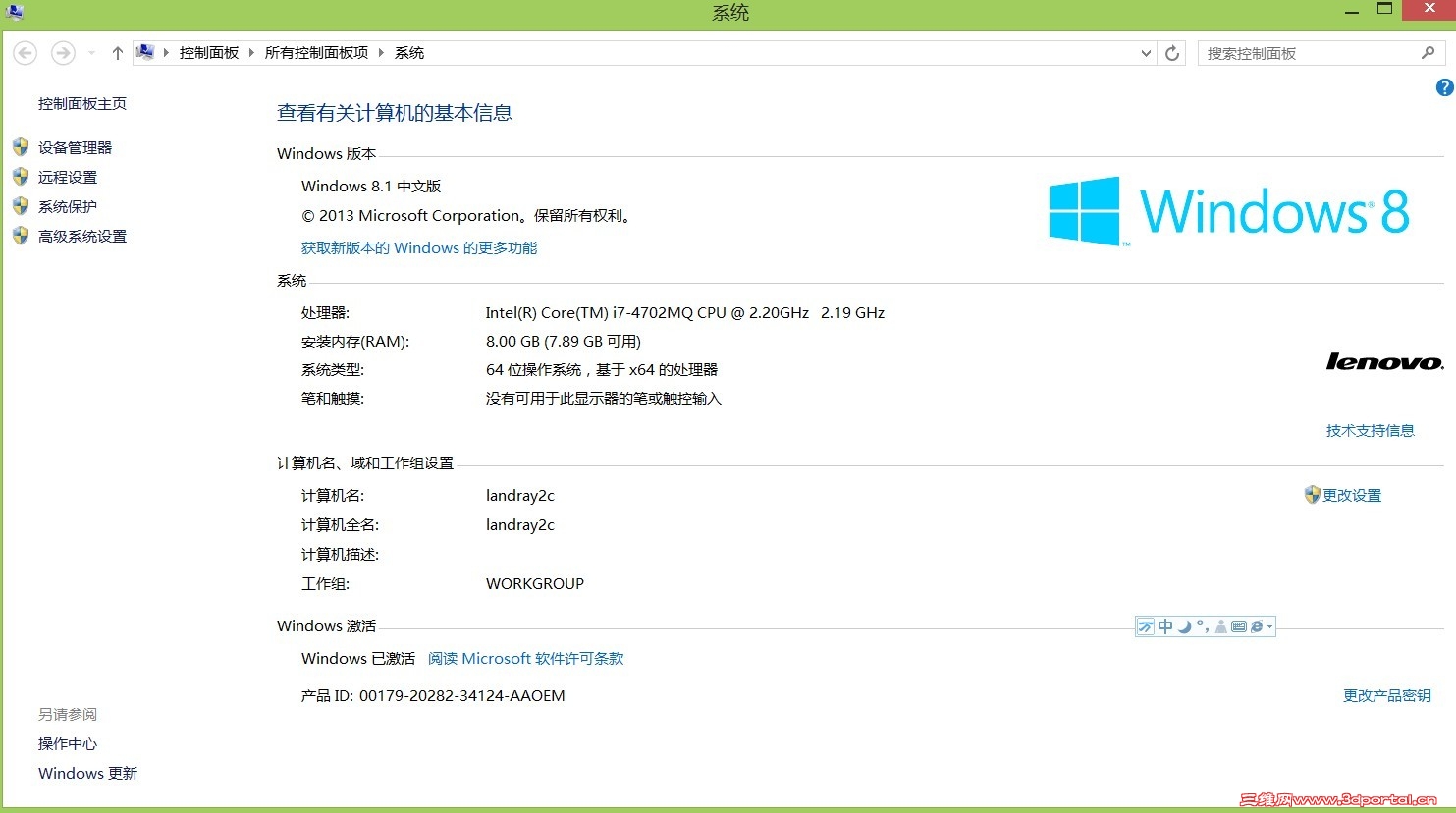Select 所有控制面板项 breadcrumb
The height and width of the screenshot is (813, 1456).
316,53
